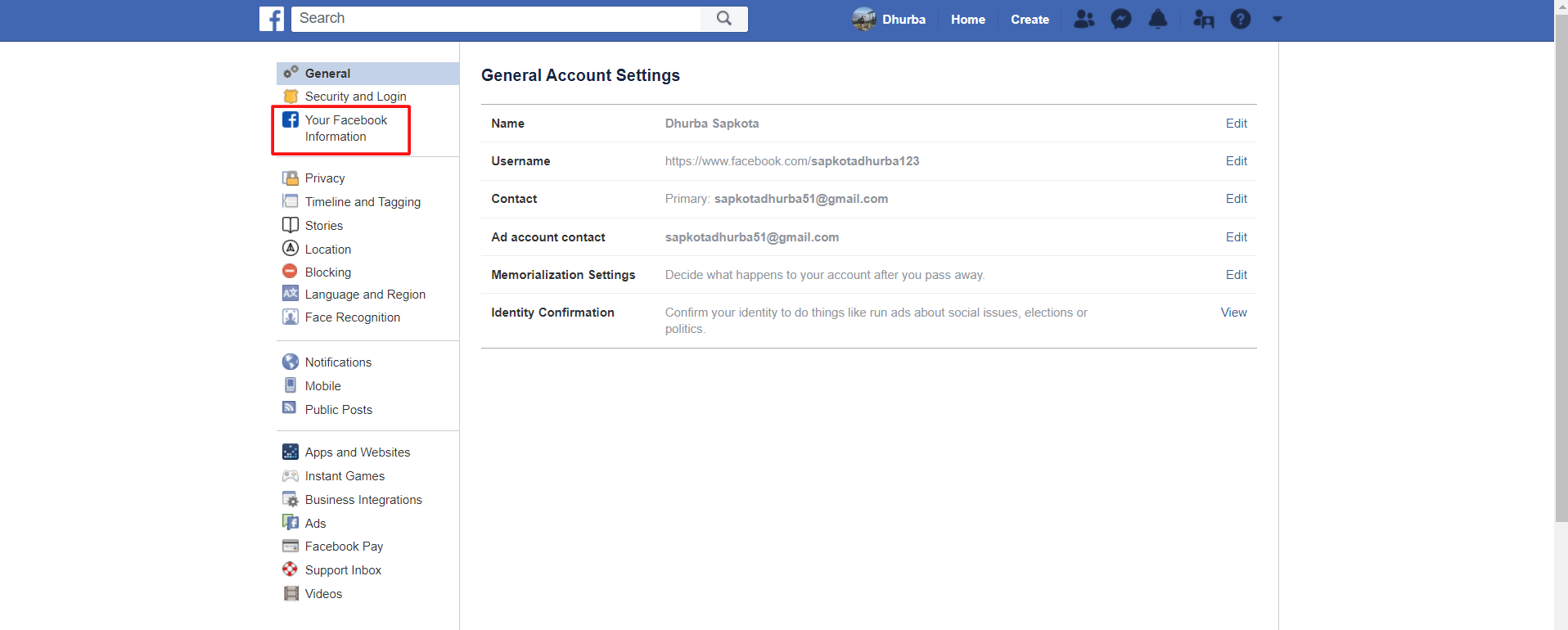This screenshot has width=1568, height=630.
Task: Open Stories settings
Action: click(x=324, y=226)
